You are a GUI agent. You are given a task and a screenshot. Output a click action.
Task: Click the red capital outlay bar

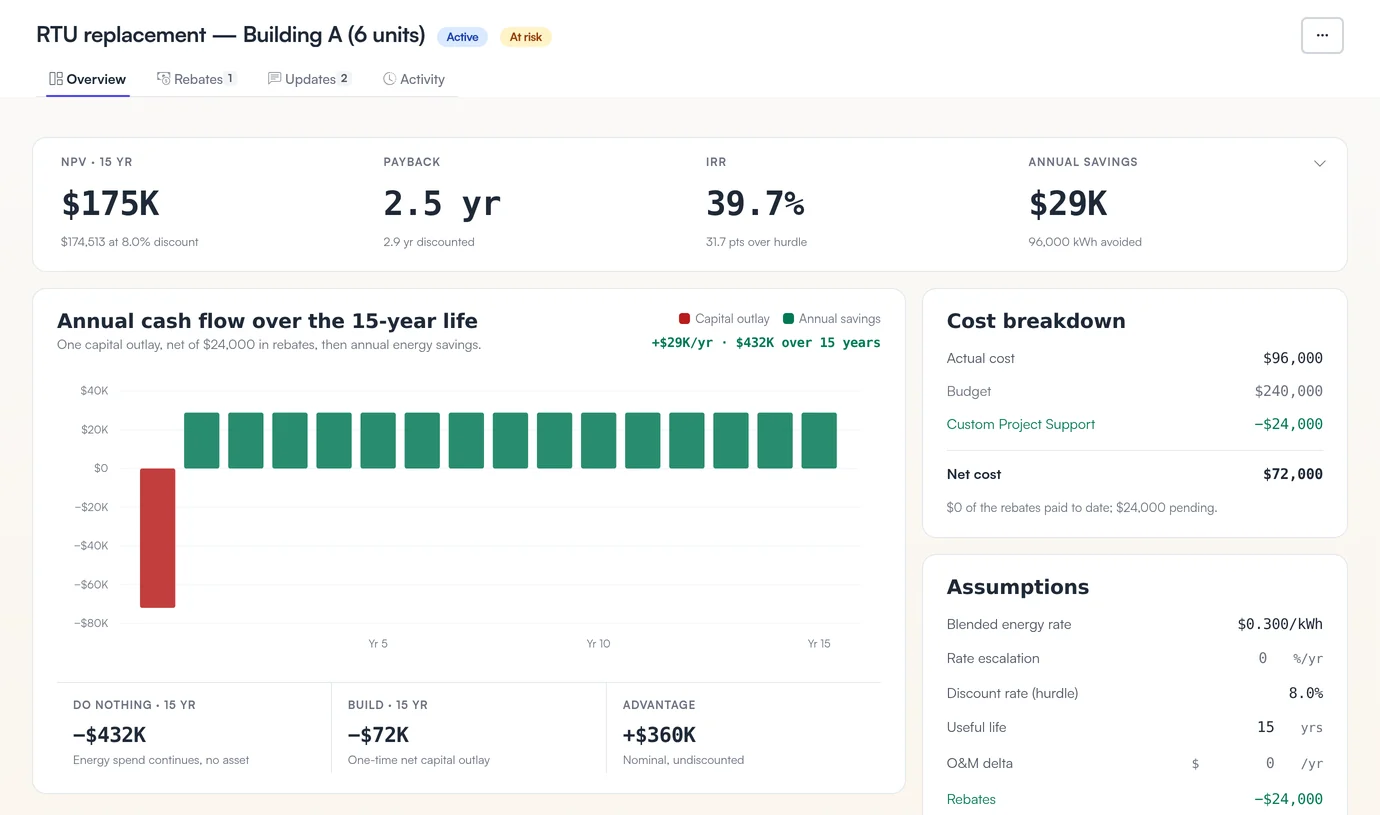click(x=158, y=538)
